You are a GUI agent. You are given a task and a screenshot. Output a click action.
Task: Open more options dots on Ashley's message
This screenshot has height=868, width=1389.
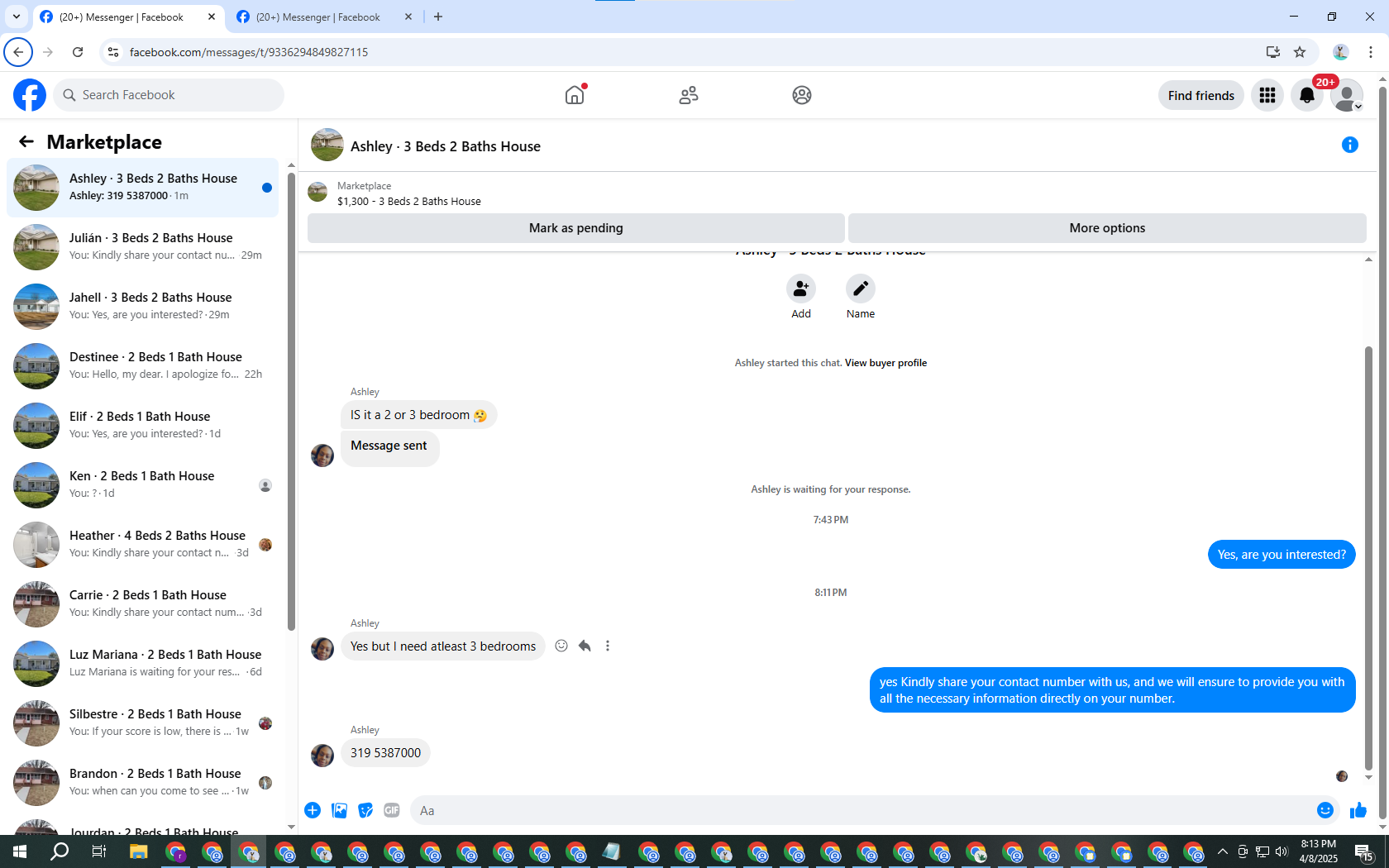pyautogui.click(x=608, y=646)
